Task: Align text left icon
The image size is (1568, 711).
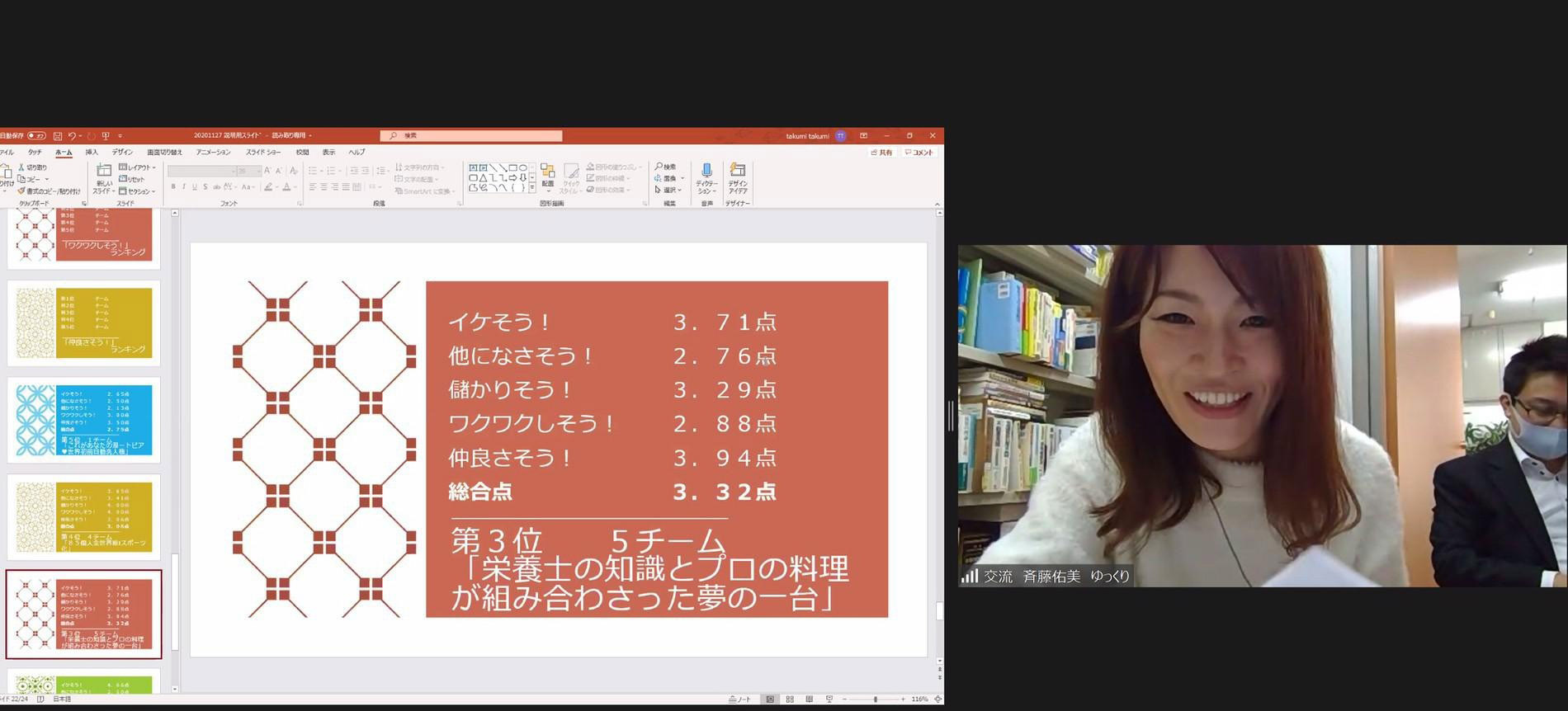Action: click(313, 187)
